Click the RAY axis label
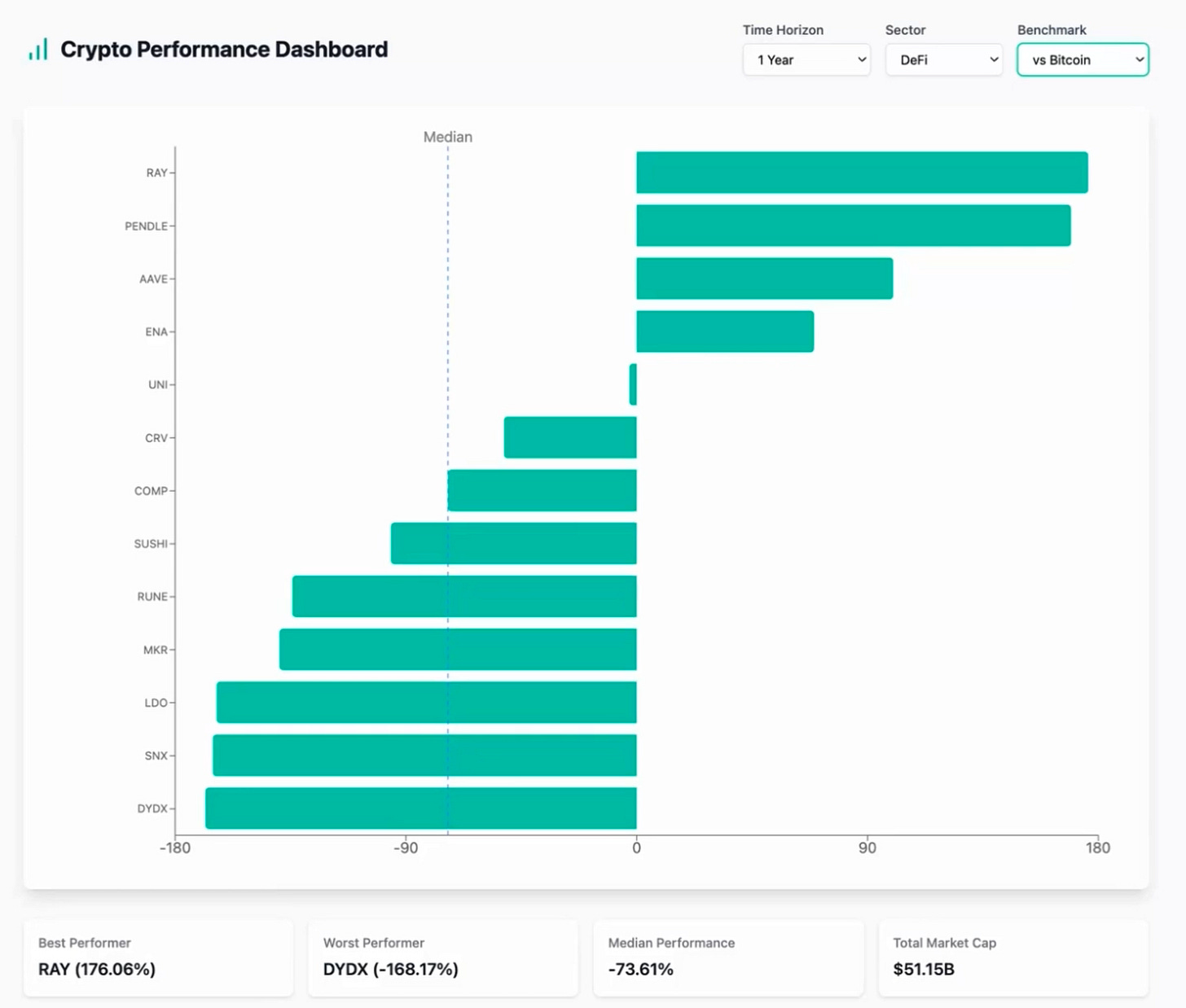The width and height of the screenshot is (1186, 1008). coord(156,173)
